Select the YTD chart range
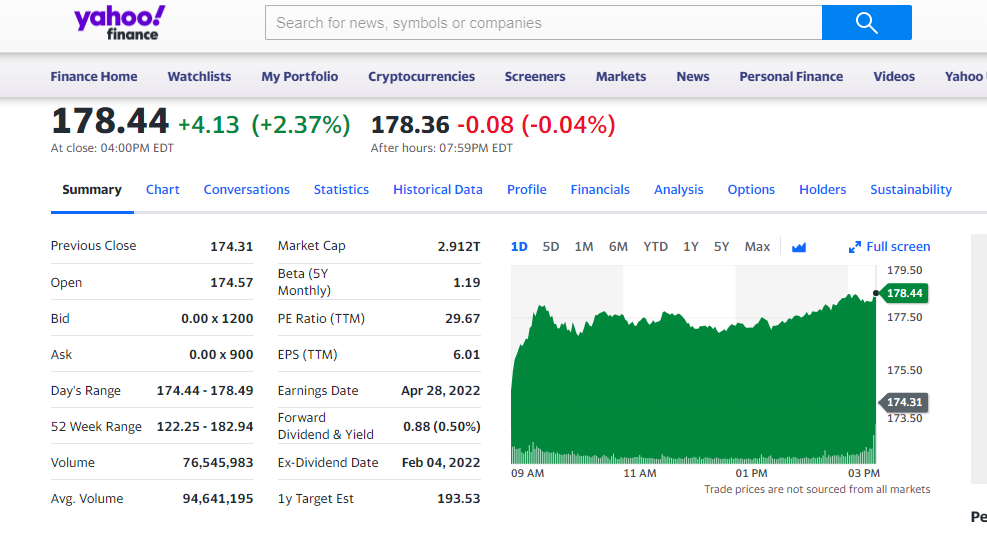This screenshot has width=987, height=535. click(x=655, y=247)
